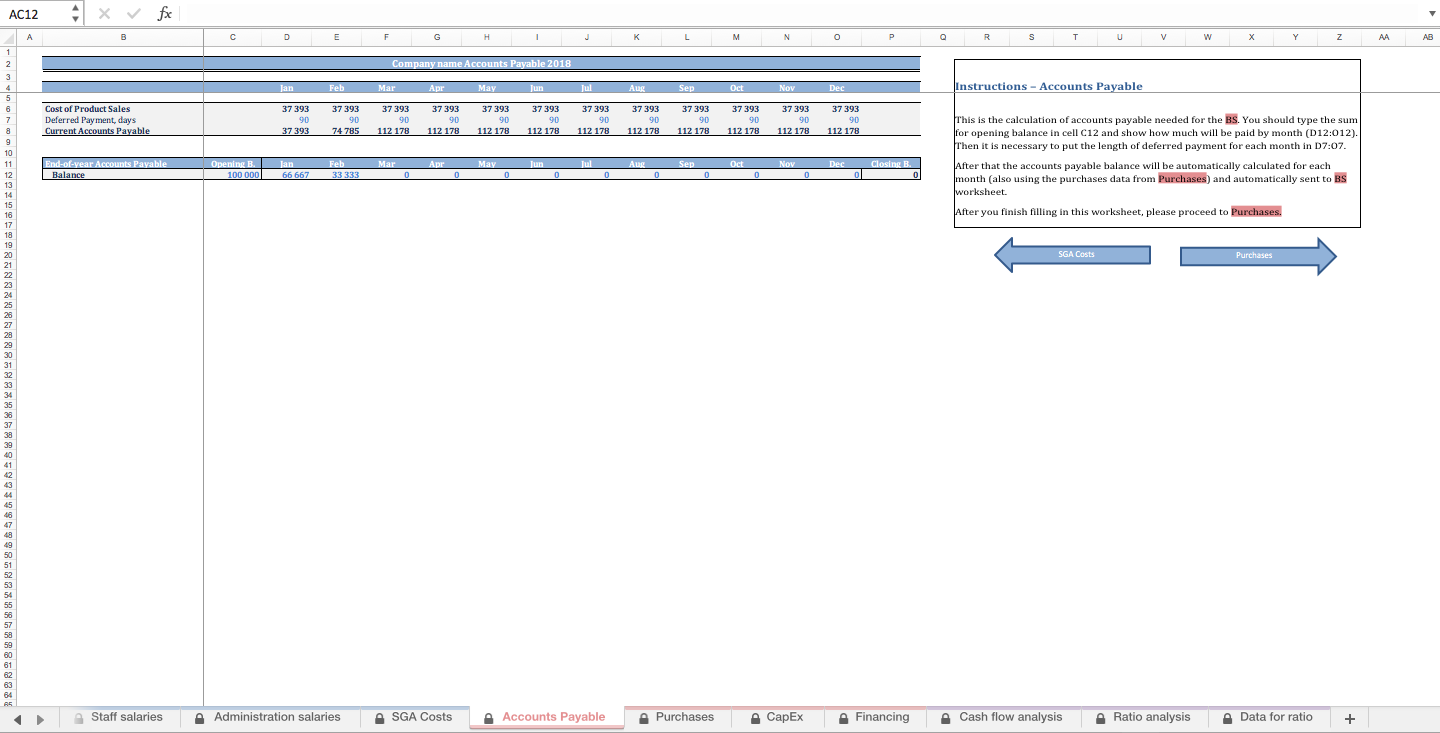Screen dimensions: 1440x733
Task: Expand the formula bar with the dropdown arrow
Action: pos(1431,13)
